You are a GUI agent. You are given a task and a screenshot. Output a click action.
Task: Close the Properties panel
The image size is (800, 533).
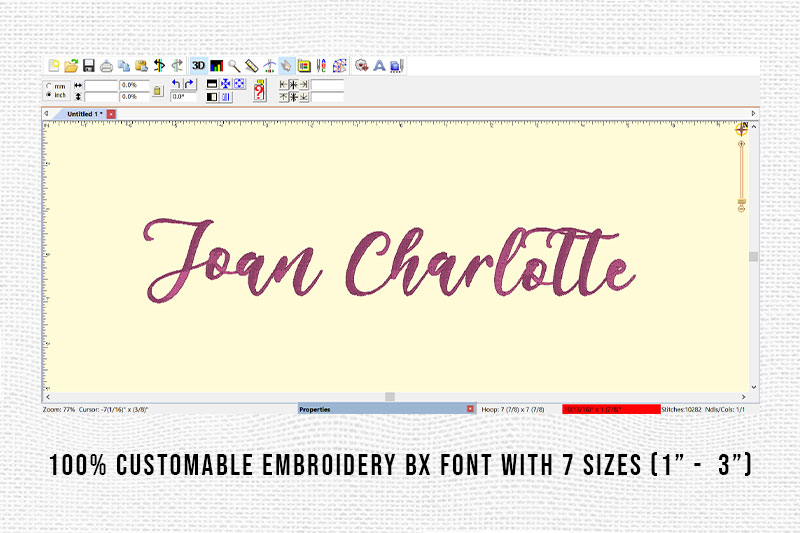(470, 409)
